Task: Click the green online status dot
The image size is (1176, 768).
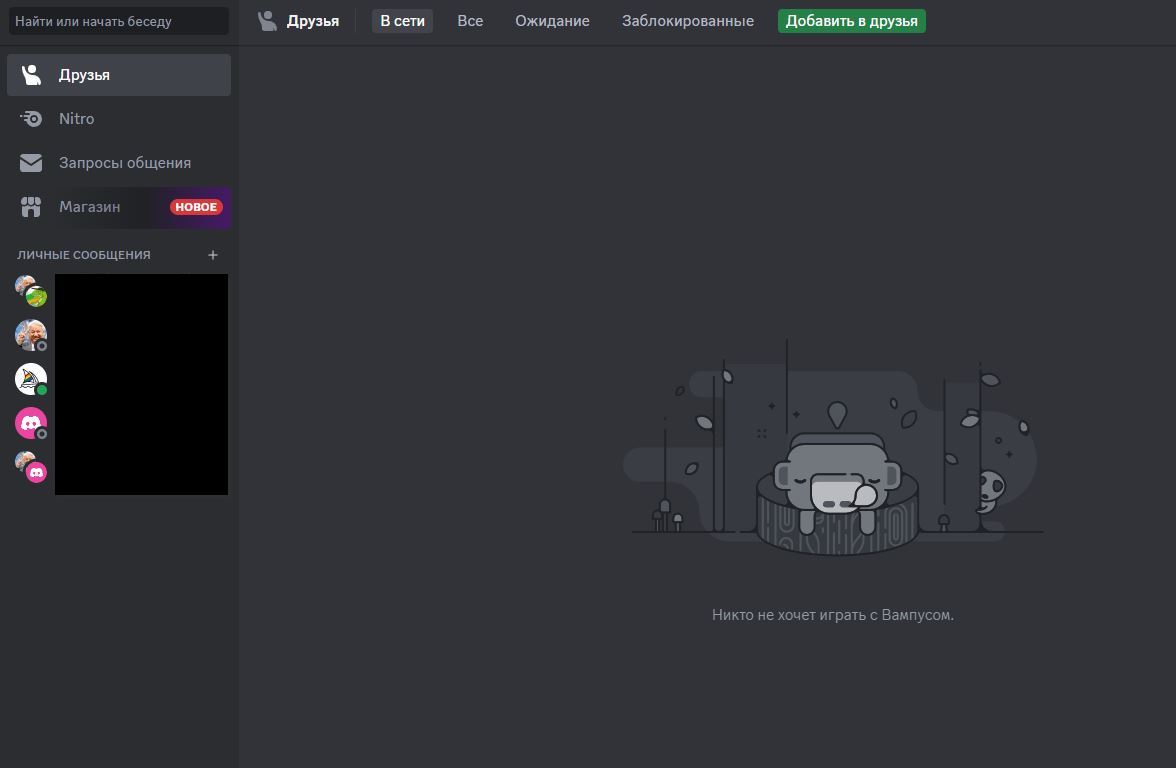Action: pos(40,388)
